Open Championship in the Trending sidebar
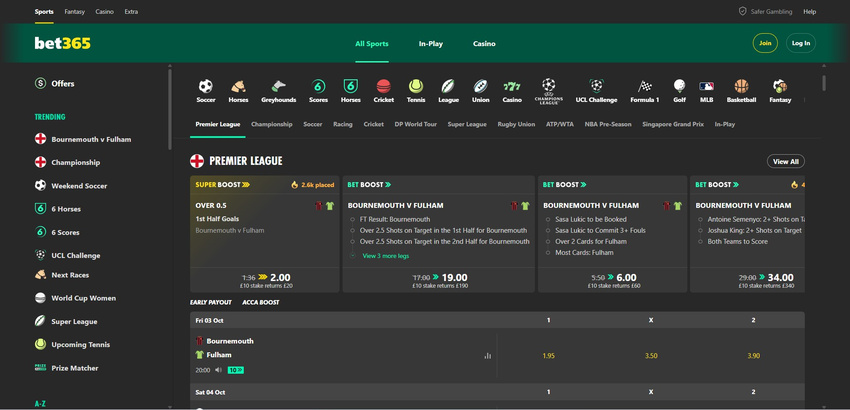 point(75,162)
